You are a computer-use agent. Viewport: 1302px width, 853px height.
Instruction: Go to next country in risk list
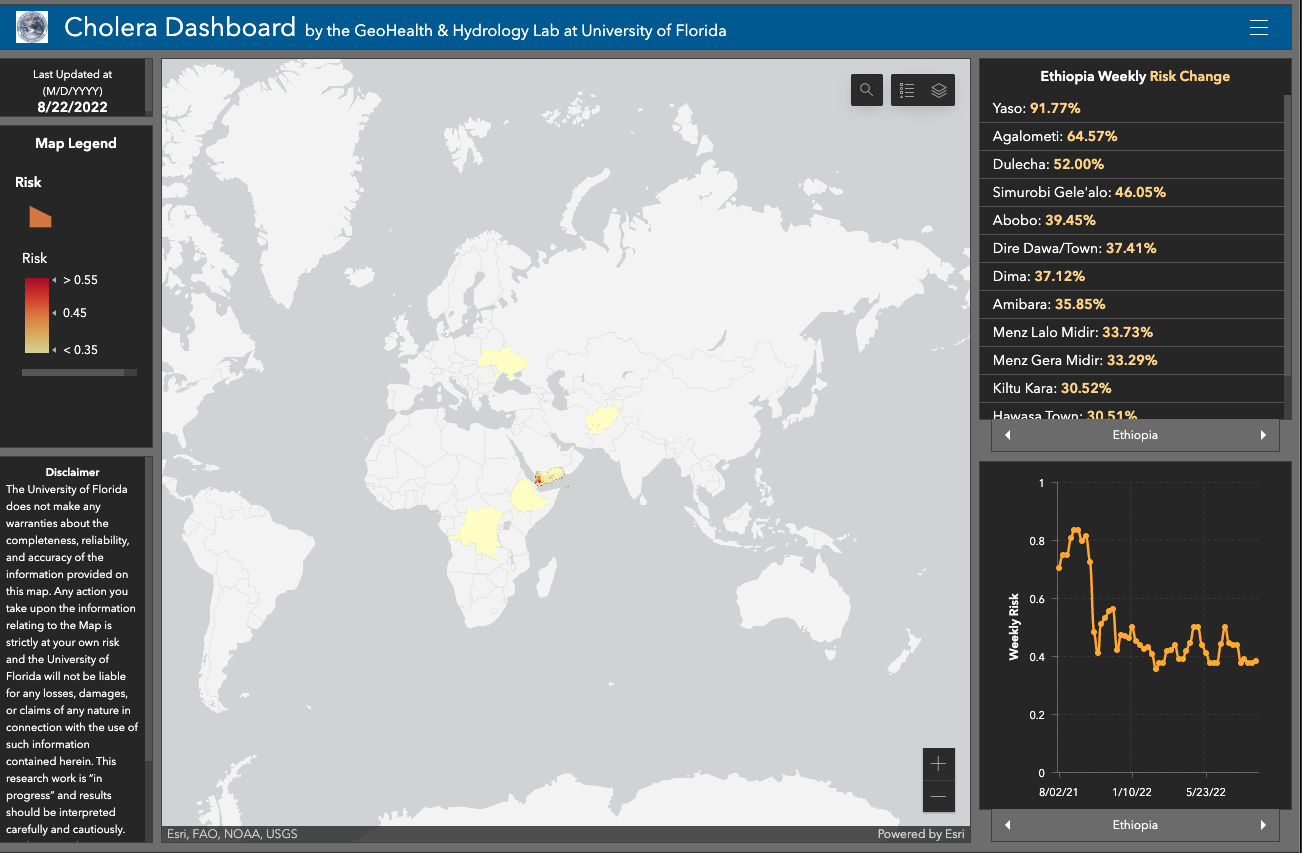tap(1262, 435)
